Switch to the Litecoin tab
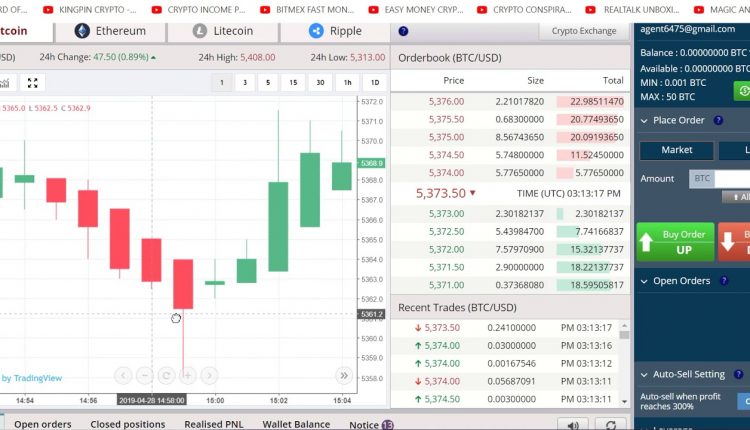This screenshot has height=430, width=750. [x=223, y=31]
